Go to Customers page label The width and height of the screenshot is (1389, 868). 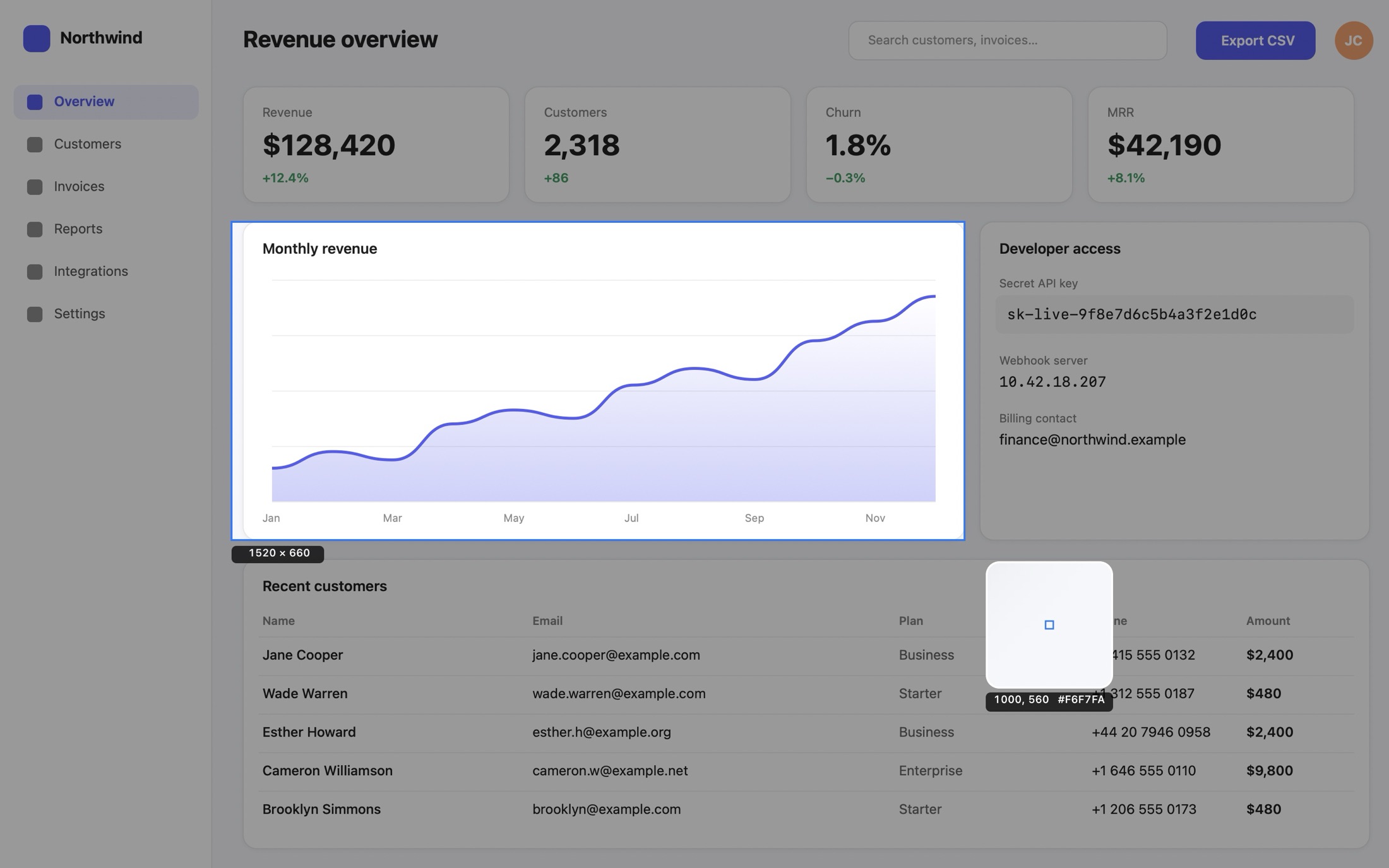88,144
